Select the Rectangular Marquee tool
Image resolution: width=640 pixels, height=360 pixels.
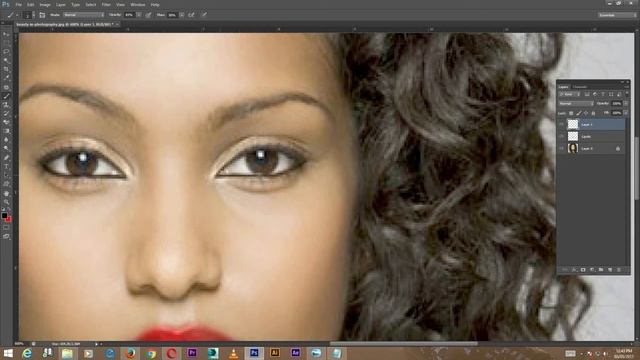(x=6, y=43)
